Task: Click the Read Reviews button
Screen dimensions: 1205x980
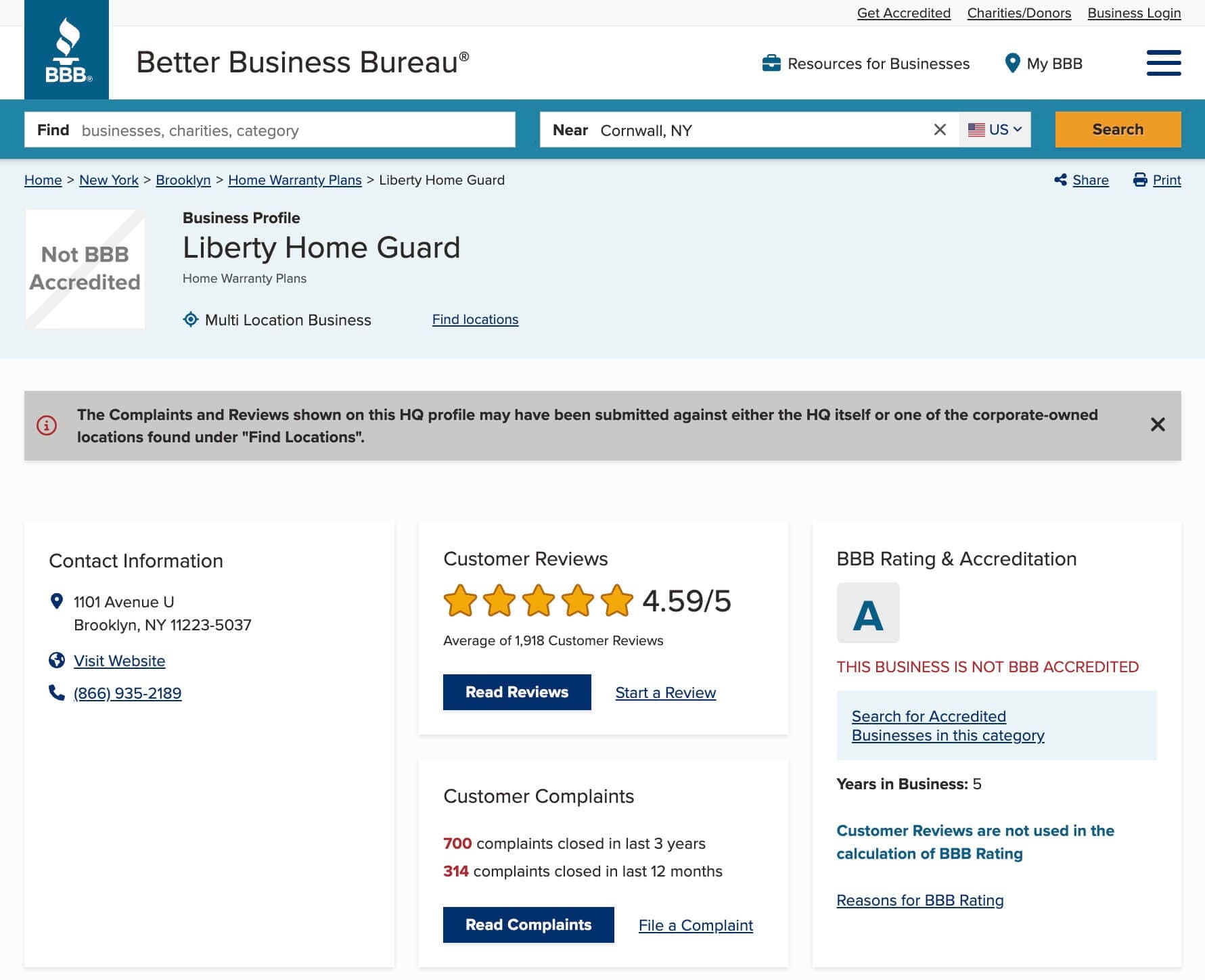Action: pos(517,692)
